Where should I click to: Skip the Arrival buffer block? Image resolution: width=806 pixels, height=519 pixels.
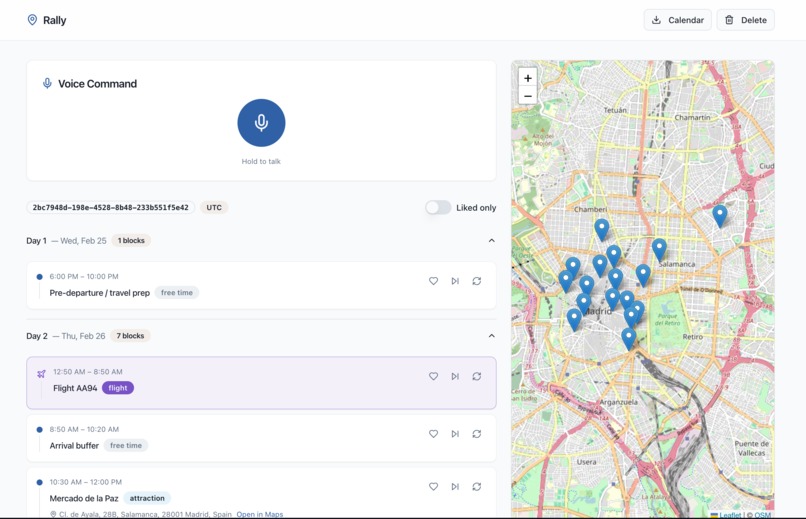pyautogui.click(x=455, y=434)
